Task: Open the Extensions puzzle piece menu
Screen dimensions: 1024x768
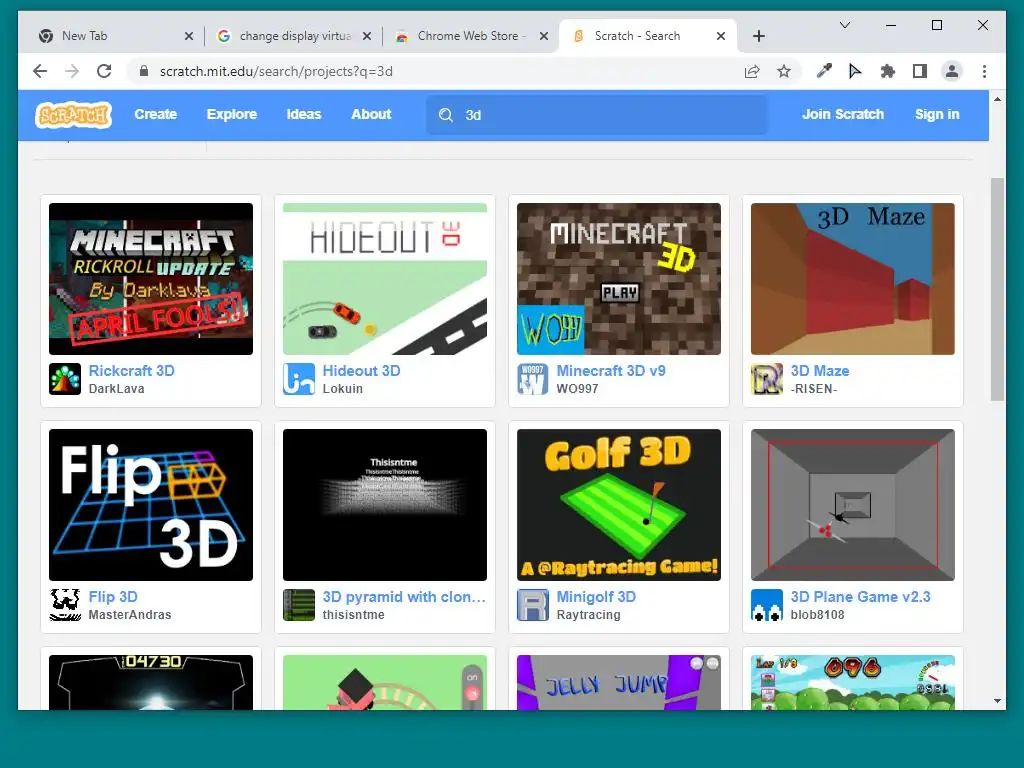Action: pos(888,71)
